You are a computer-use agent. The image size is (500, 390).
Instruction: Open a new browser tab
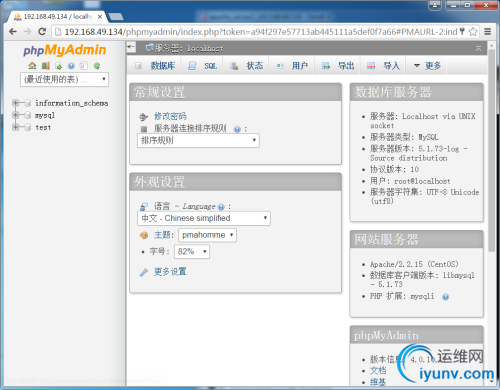116,16
